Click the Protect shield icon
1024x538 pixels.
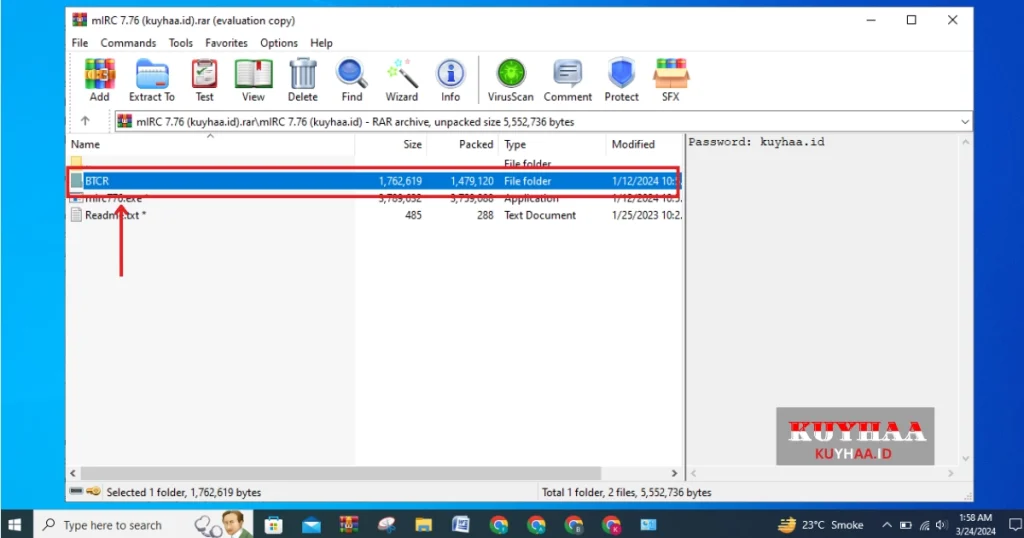(621, 80)
